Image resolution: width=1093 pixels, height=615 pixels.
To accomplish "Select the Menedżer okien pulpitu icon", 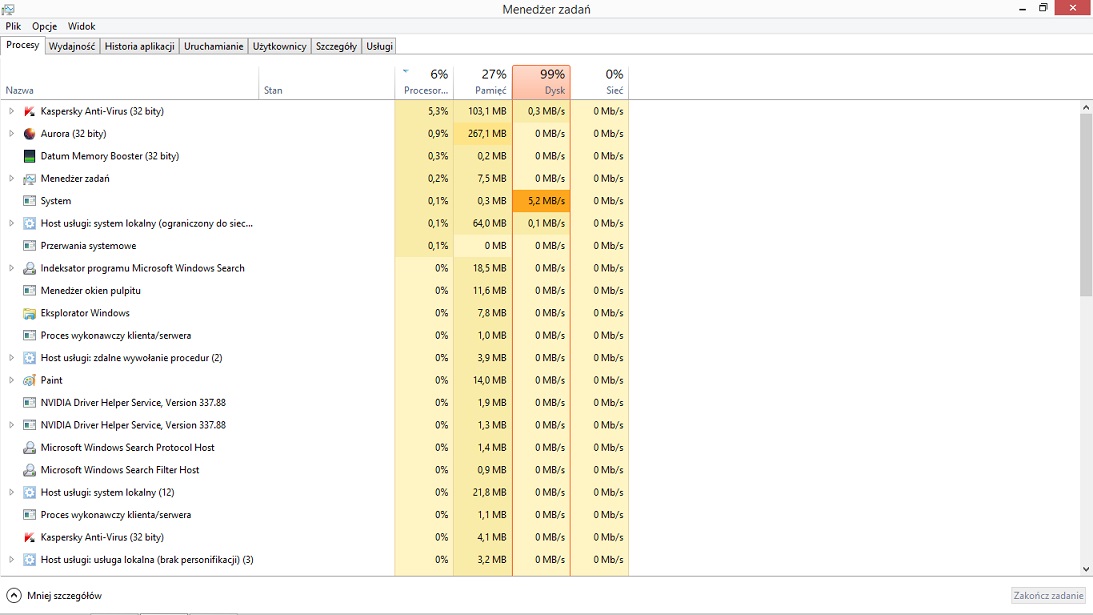I will (29, 290).
